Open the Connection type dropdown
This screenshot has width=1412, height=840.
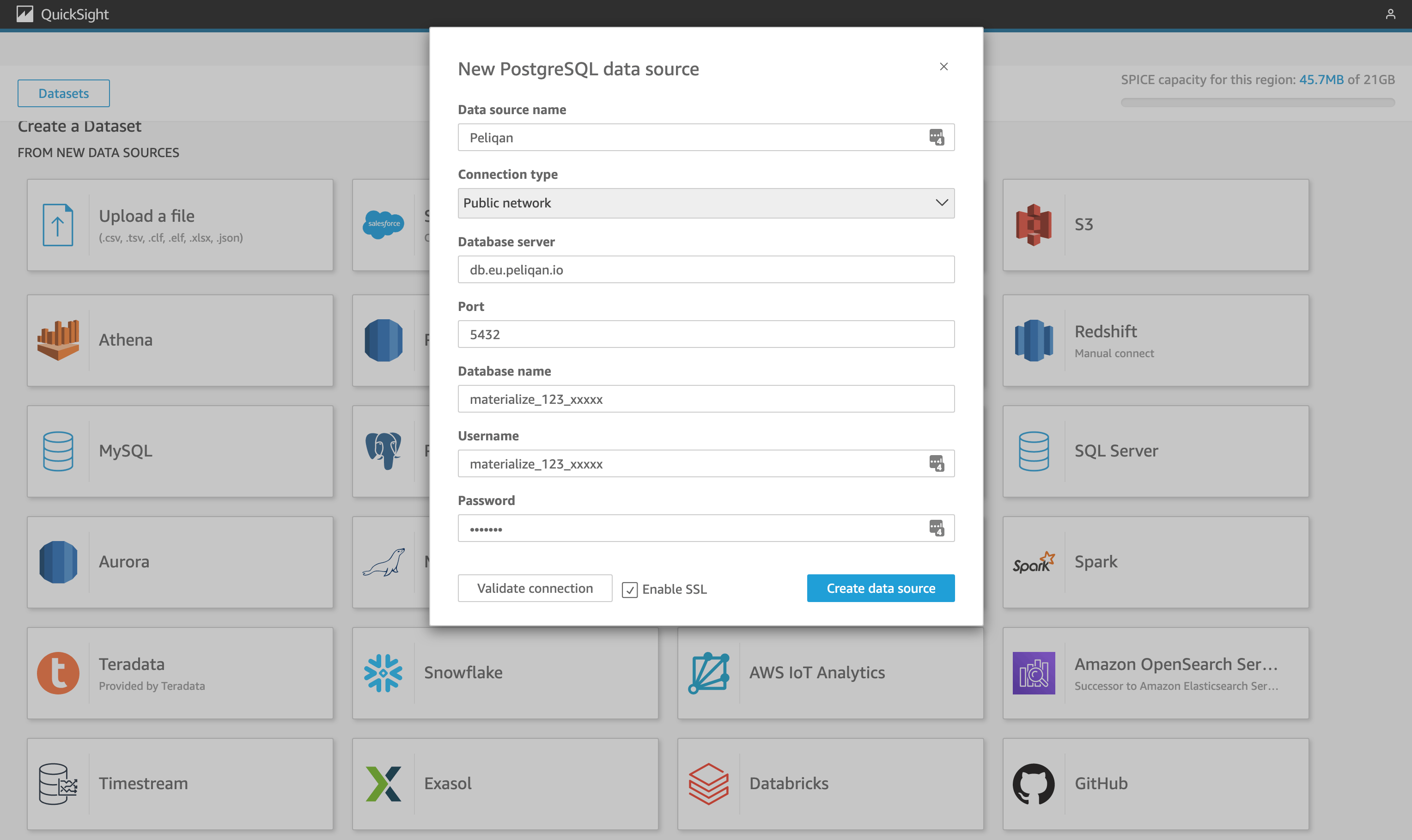(706, 203)
